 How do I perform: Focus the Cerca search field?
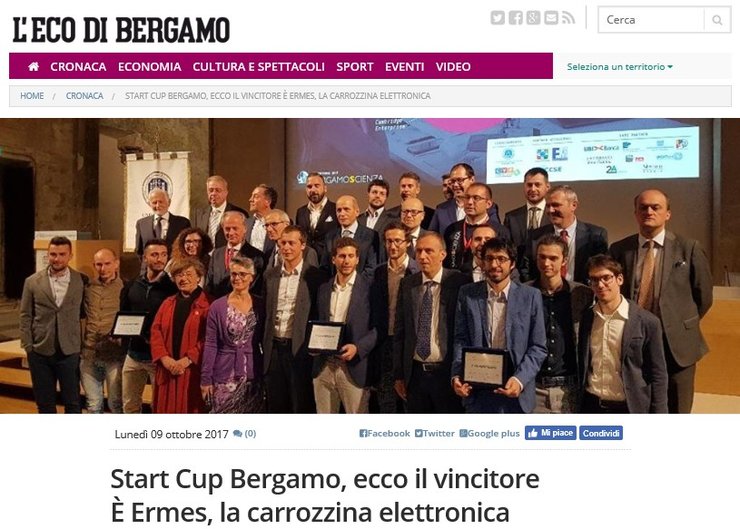point(651,20)
